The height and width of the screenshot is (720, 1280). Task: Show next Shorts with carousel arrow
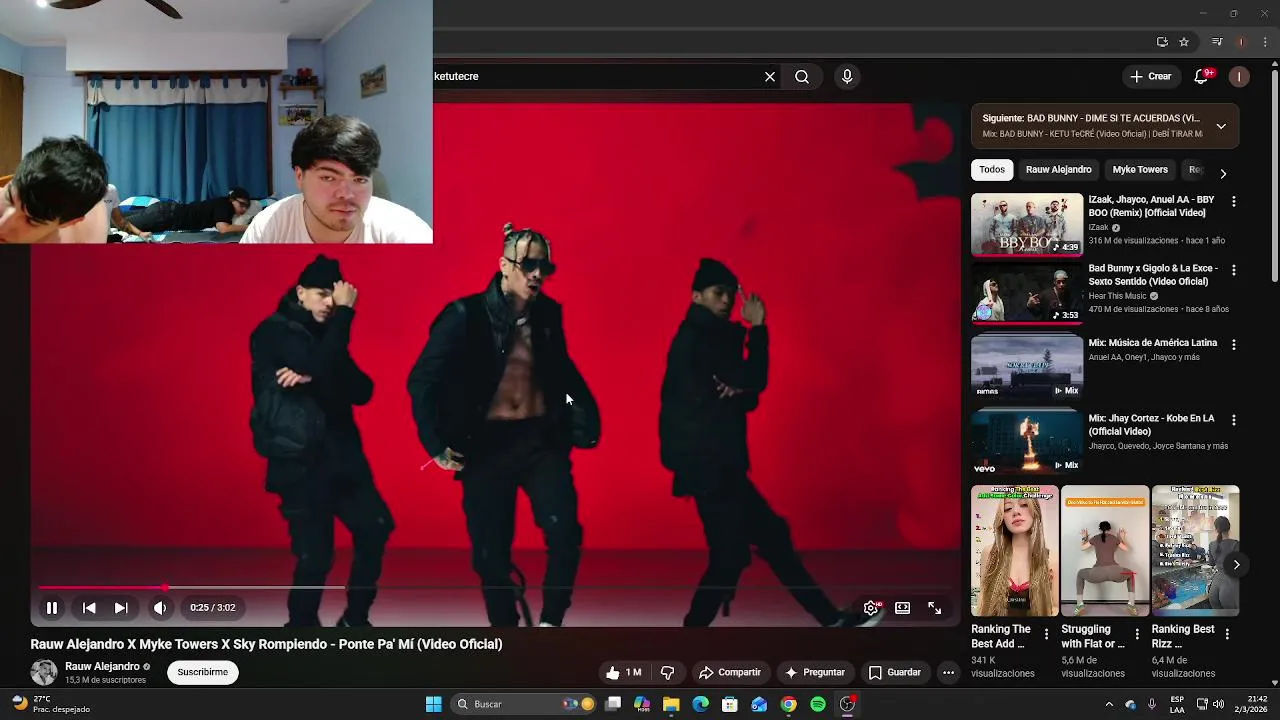(1236, 565)
